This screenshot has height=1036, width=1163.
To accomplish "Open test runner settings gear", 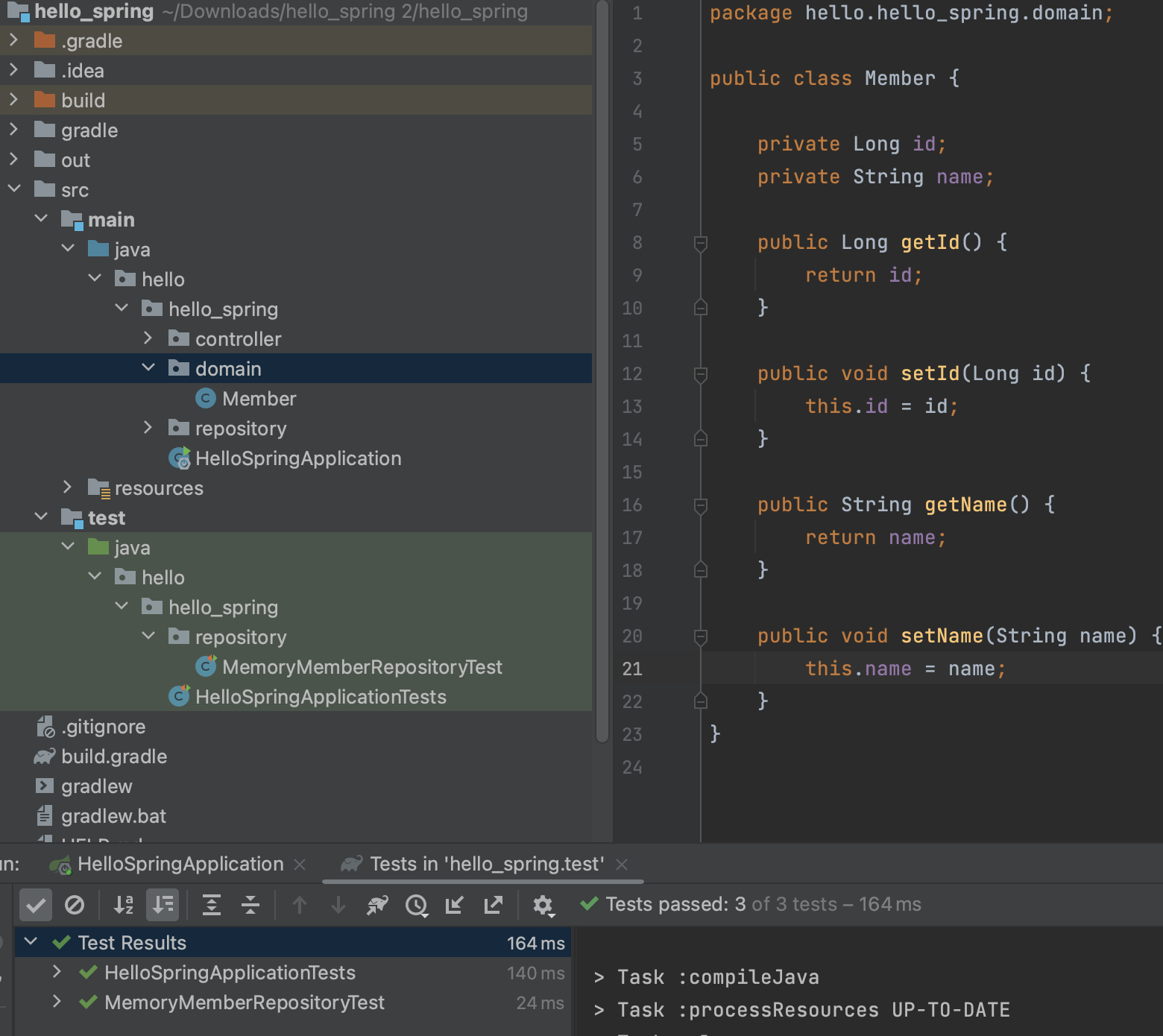I will [x=543, y=905].
